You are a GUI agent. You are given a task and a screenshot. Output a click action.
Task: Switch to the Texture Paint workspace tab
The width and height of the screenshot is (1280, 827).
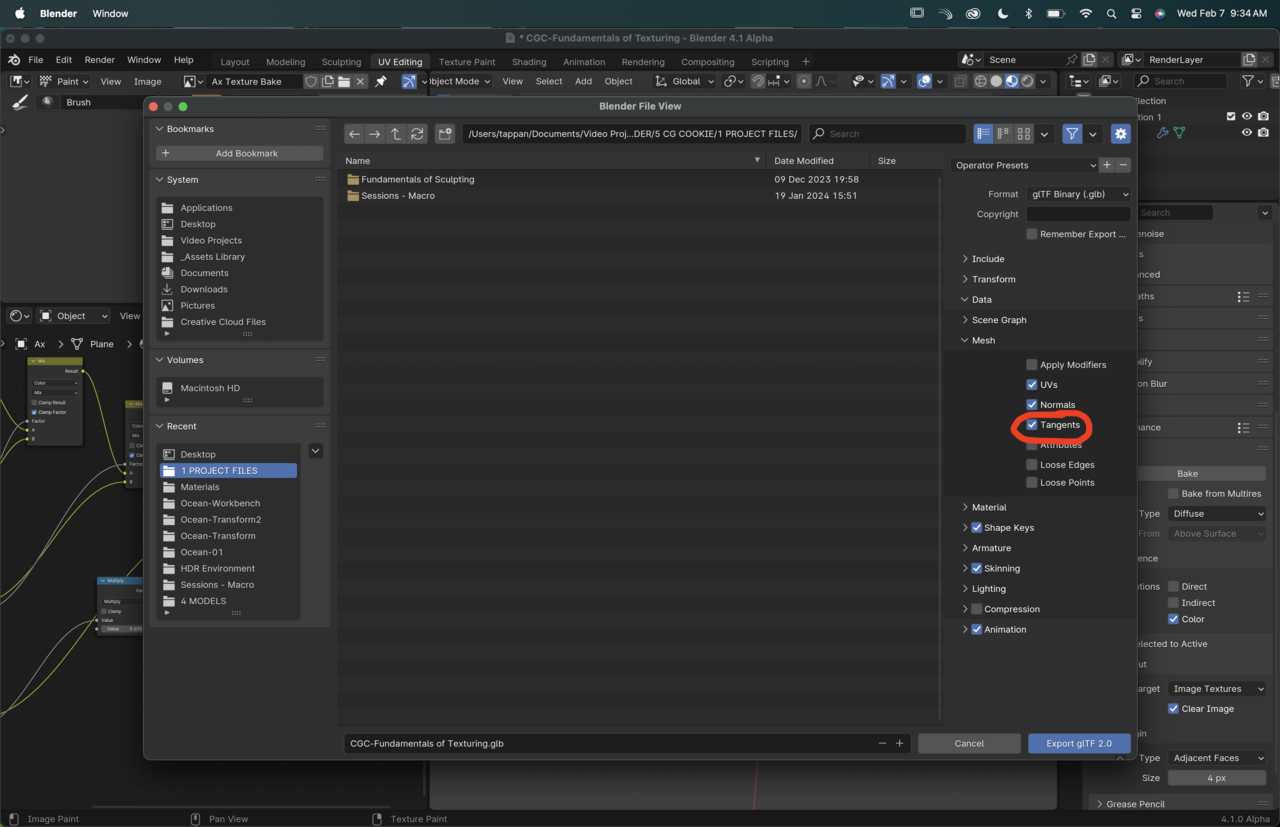point(467,62)
